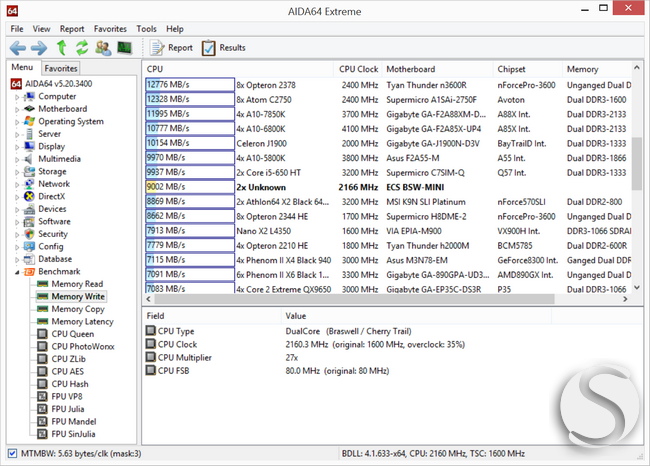
Task: Select the Devices icon in tree
Action: click(29, 209)
